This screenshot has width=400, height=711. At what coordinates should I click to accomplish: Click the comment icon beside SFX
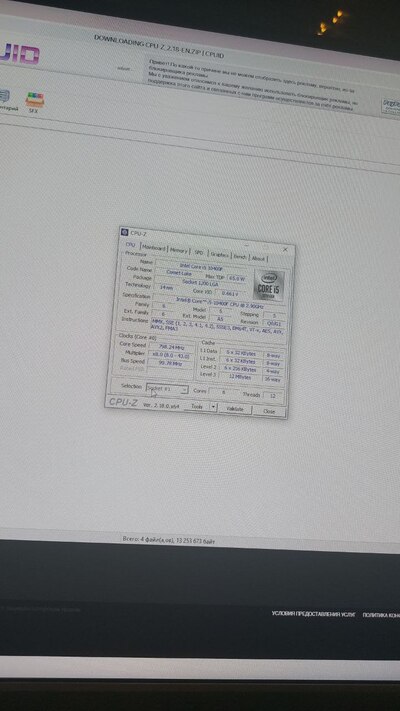tap(4, 97)
